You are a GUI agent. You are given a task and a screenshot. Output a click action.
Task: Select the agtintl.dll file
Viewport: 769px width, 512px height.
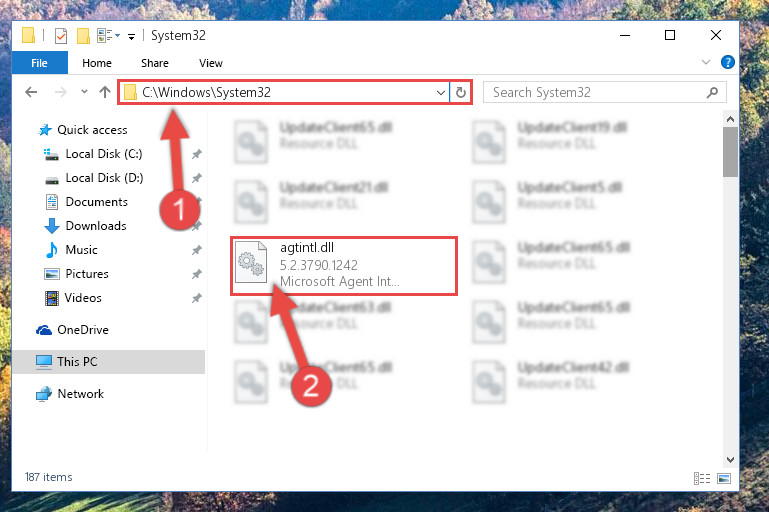point(344,265)
